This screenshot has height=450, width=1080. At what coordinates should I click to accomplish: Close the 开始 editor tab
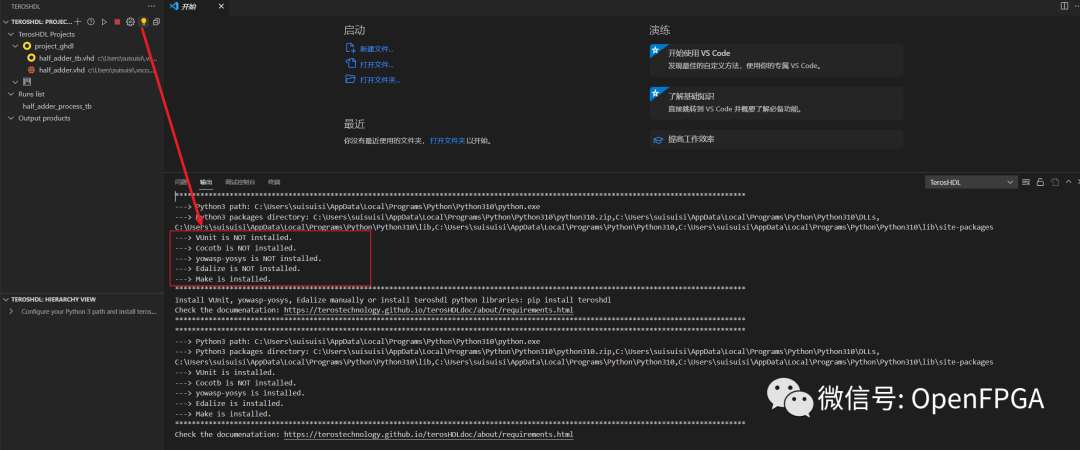(220, 6)
